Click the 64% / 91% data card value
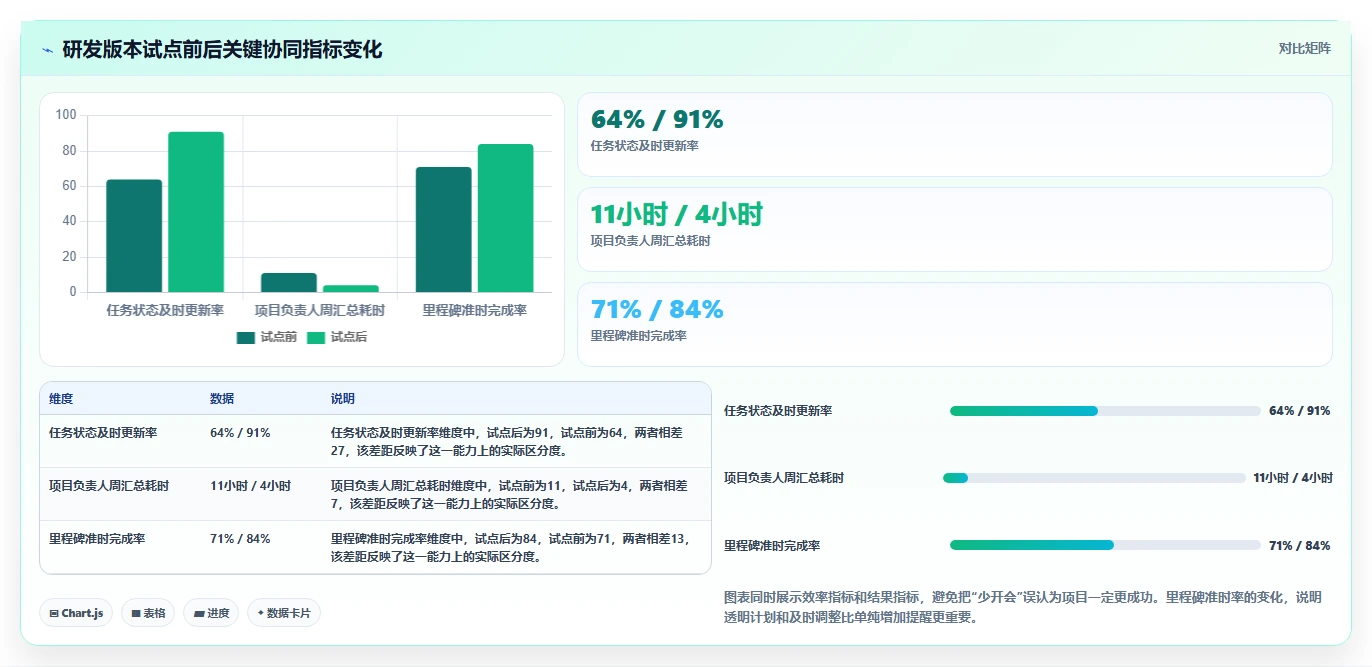Viewport: 1372px width, 667px height. pos(657,120)
